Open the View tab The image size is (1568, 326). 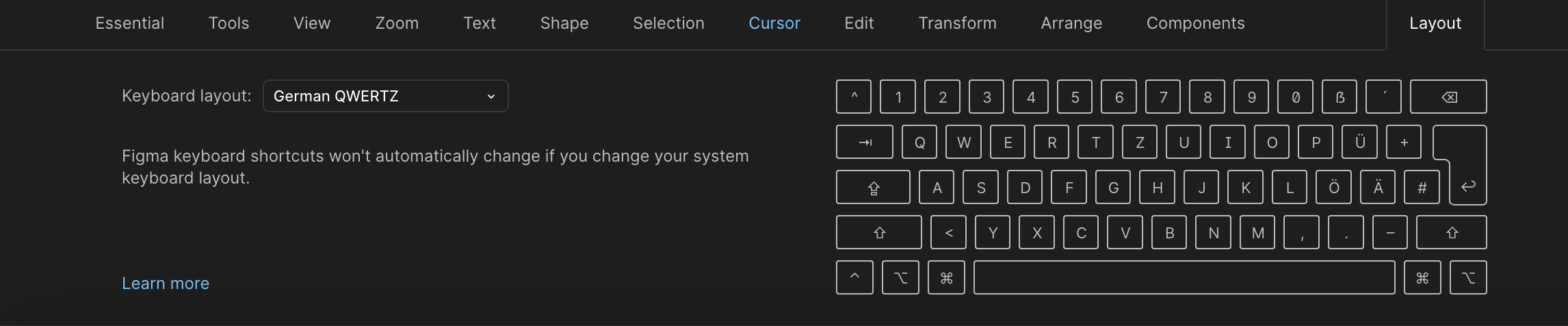312,23
